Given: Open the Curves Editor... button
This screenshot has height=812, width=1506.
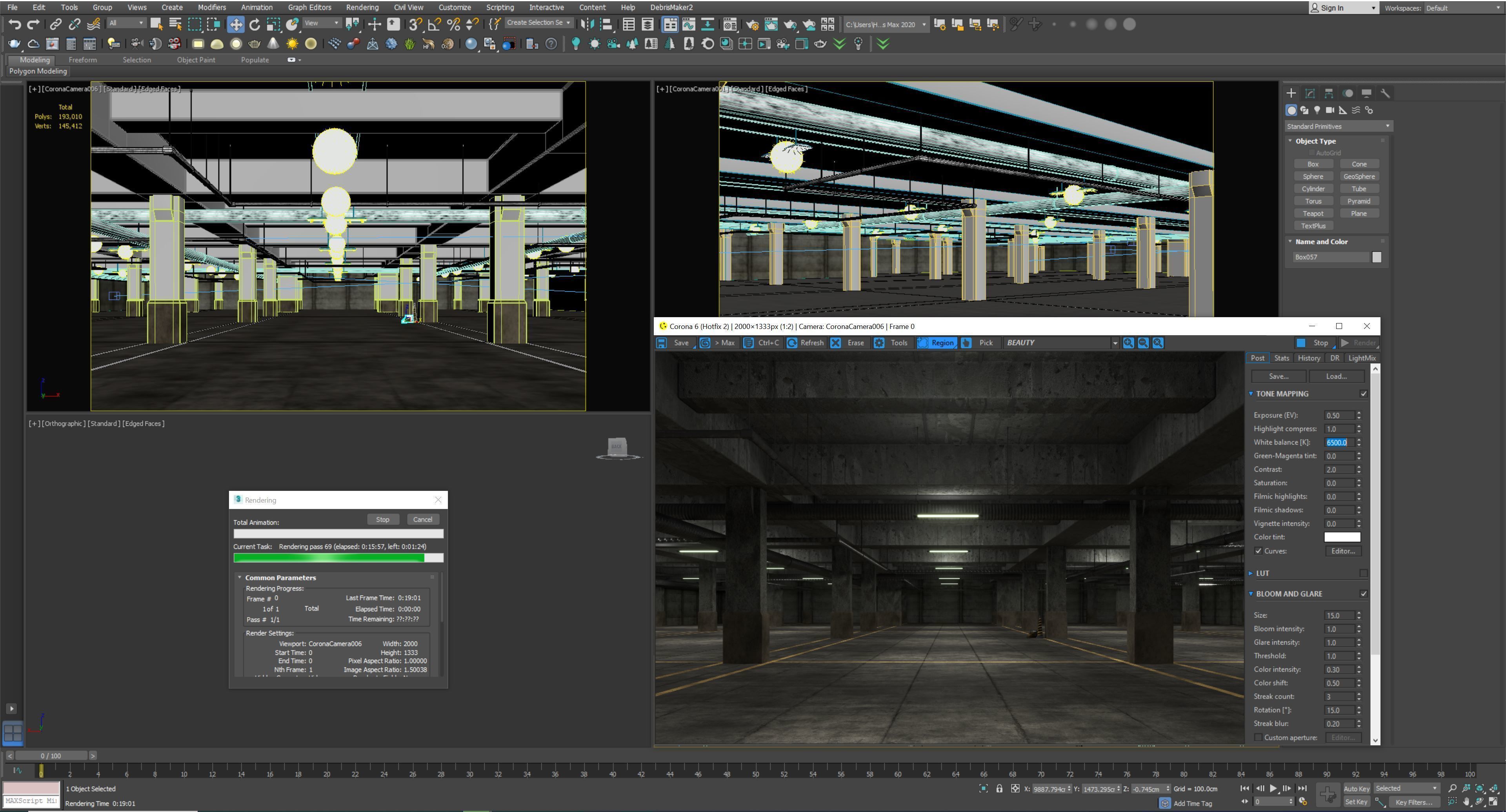Looking at the screenshot, I should pyautogui.click(x=1343, y=551).
